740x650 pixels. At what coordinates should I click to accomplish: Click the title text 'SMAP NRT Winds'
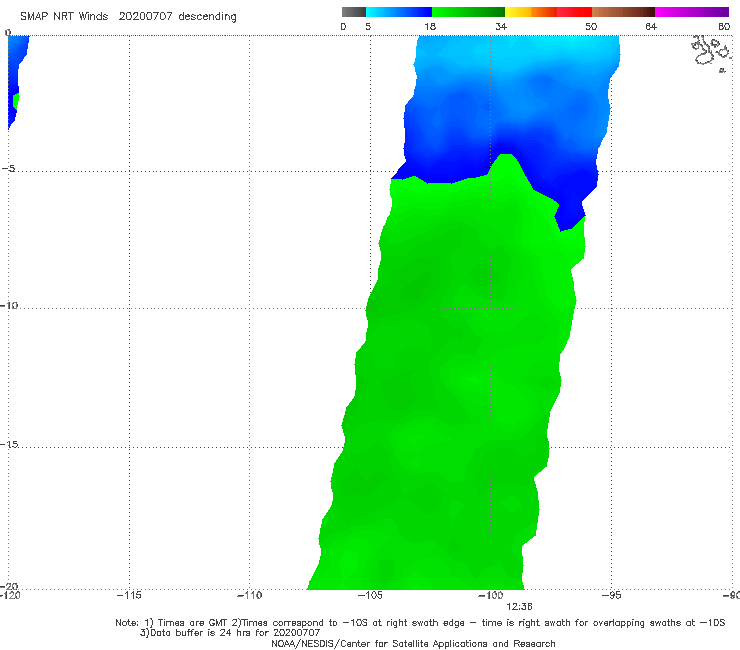pyautogui.click(x=64, y=17)
